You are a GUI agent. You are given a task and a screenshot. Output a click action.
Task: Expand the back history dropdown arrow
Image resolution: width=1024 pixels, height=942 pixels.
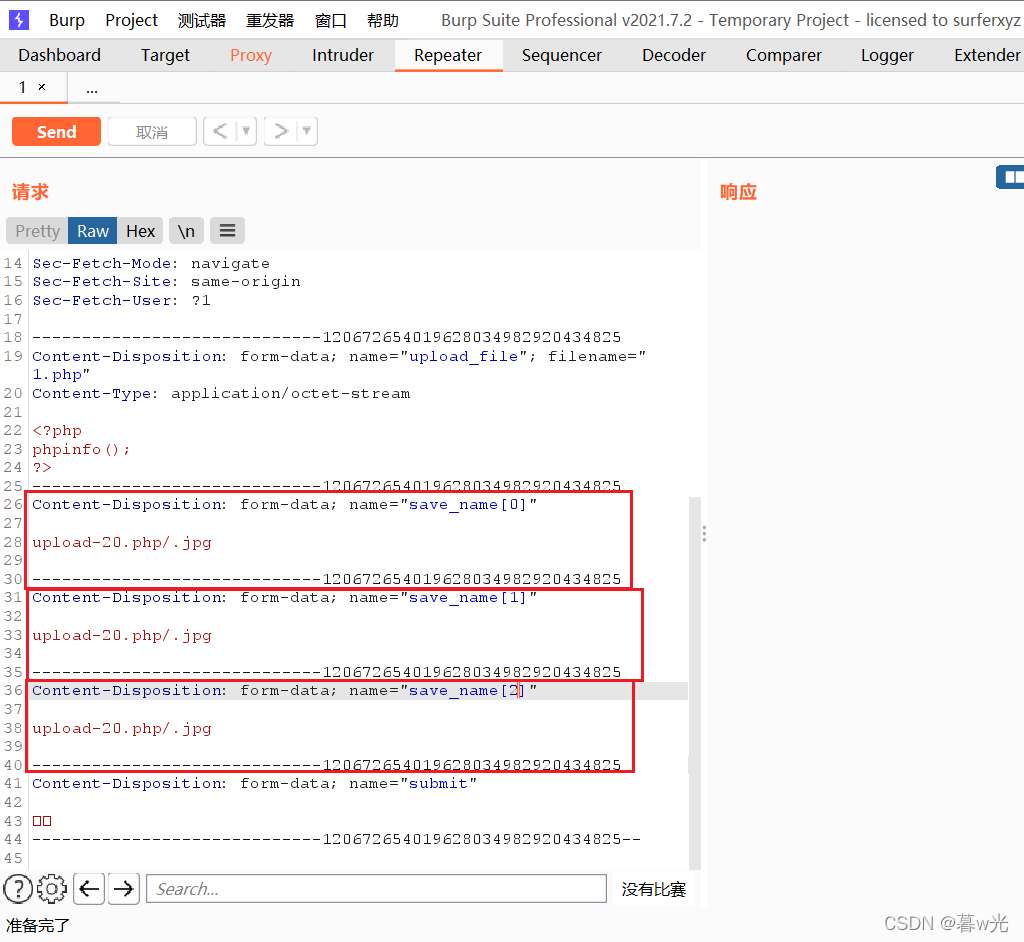pos(246,131)
